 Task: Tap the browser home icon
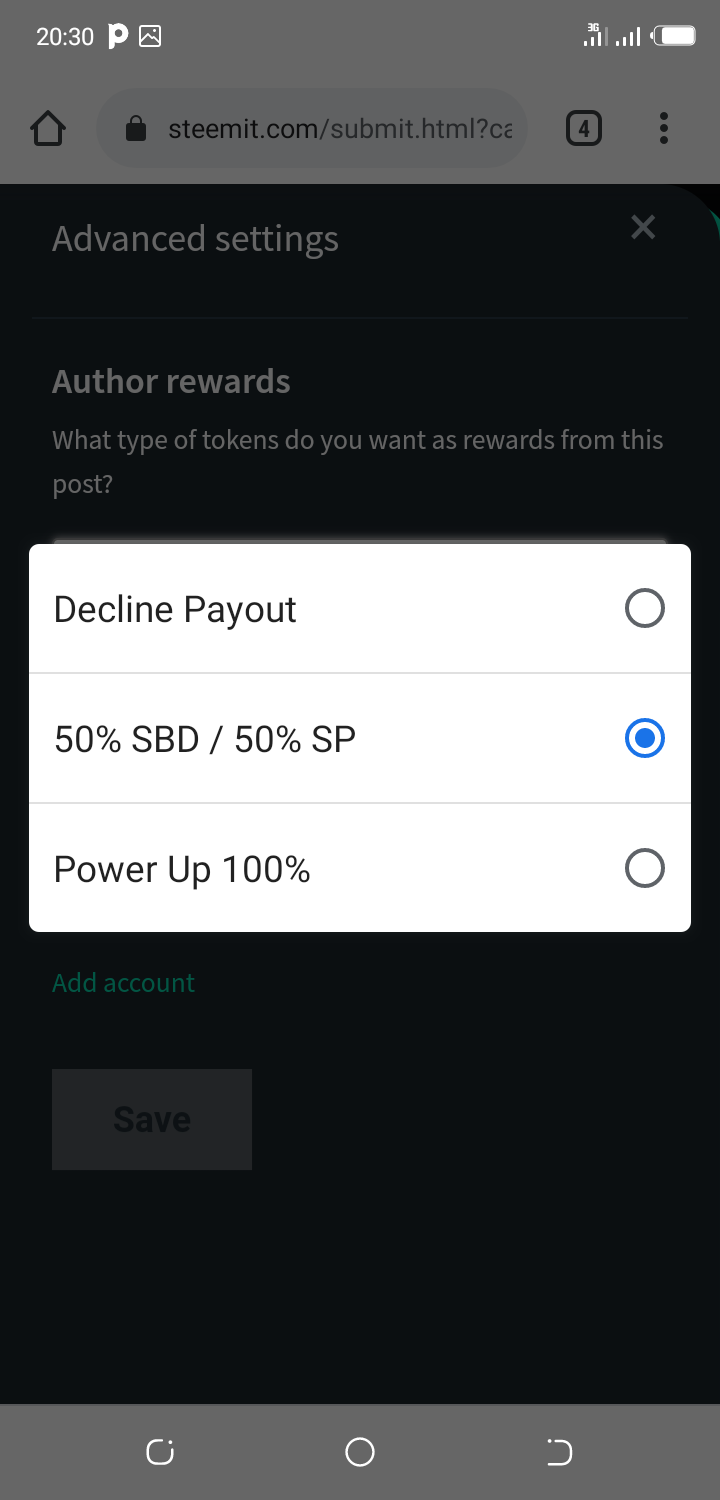coord(48,129)
